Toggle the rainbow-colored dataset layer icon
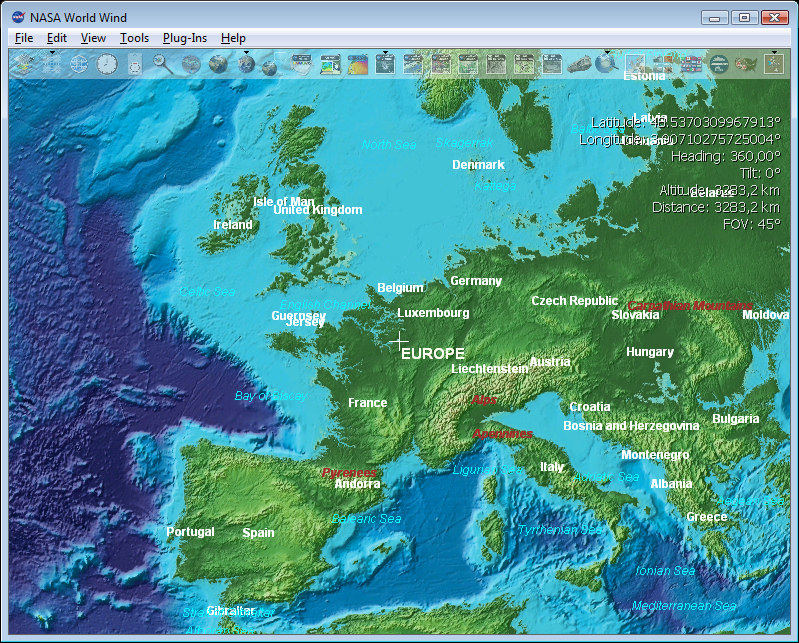 302,64
